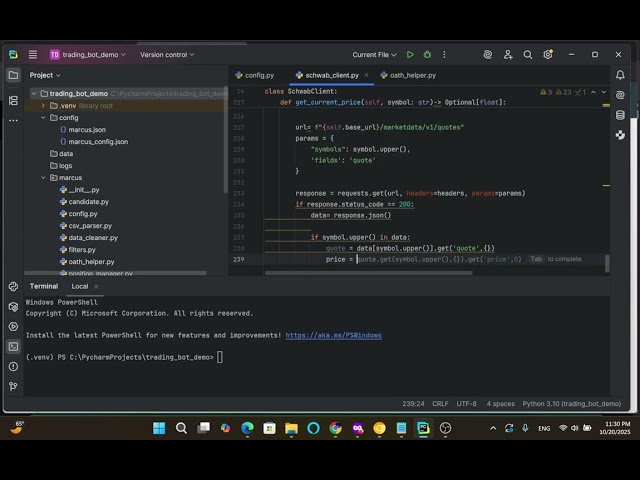The image size is (640, 480).
Task: Expand the .venv folder
Action: pos(43,106)
